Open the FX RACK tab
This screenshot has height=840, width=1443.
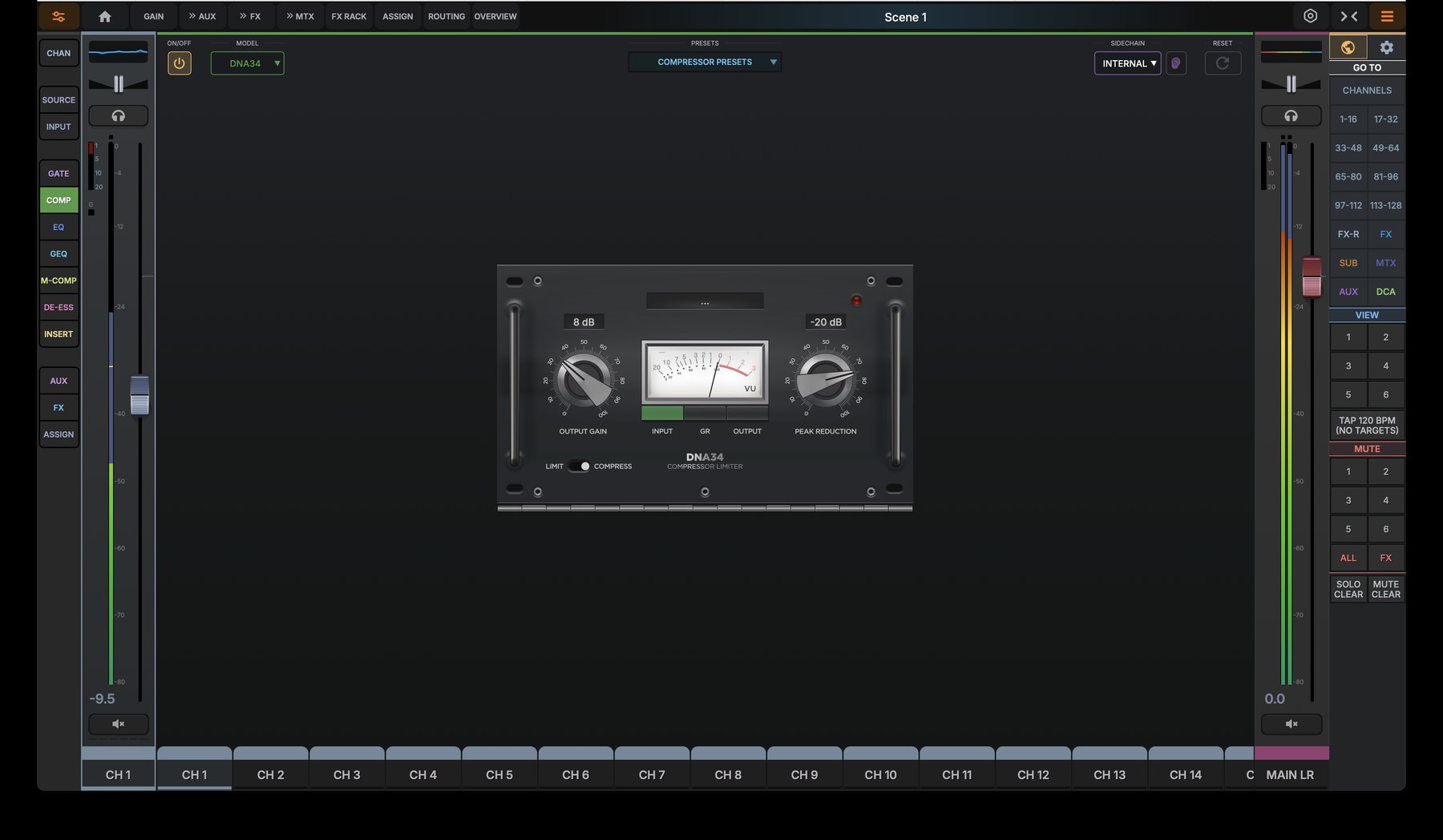click(x=349, y=16)
